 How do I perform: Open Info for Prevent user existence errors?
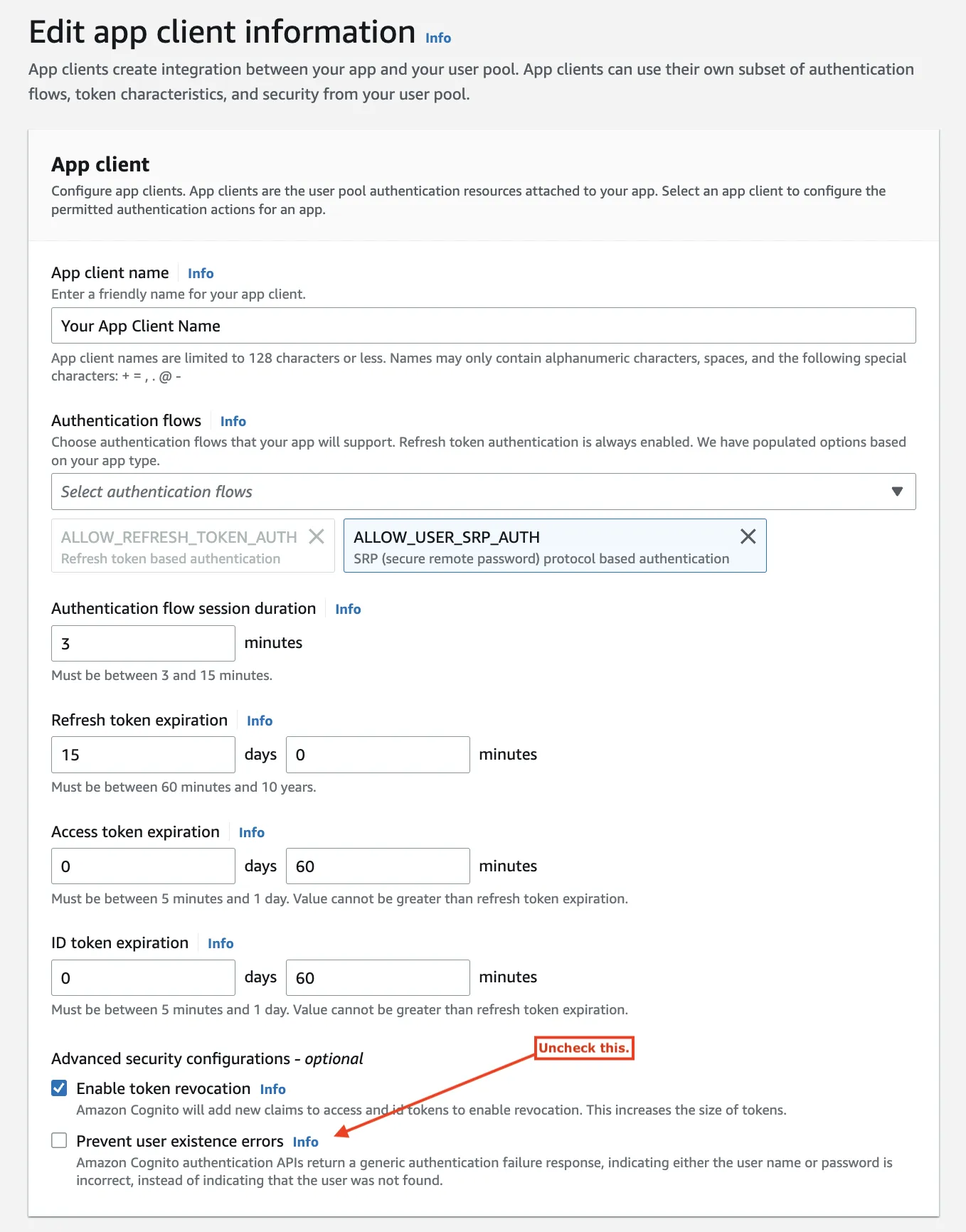tap(306, 1142)
